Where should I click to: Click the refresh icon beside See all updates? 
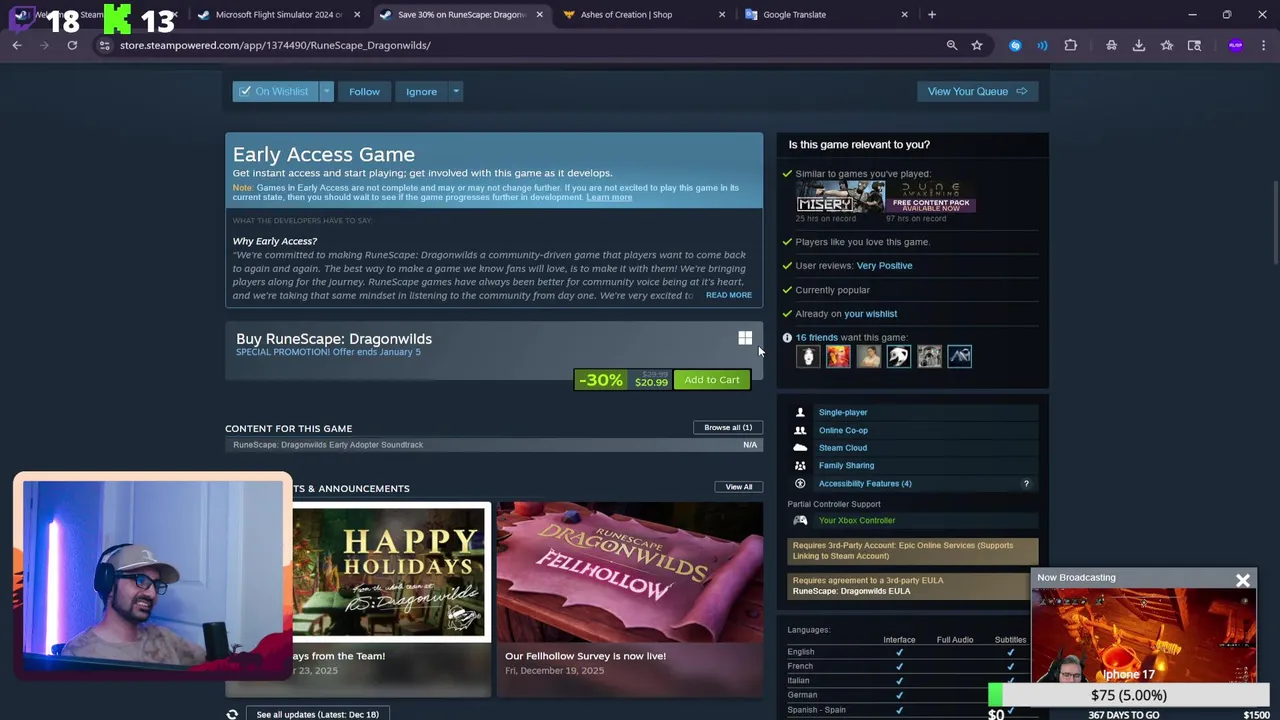232,714
